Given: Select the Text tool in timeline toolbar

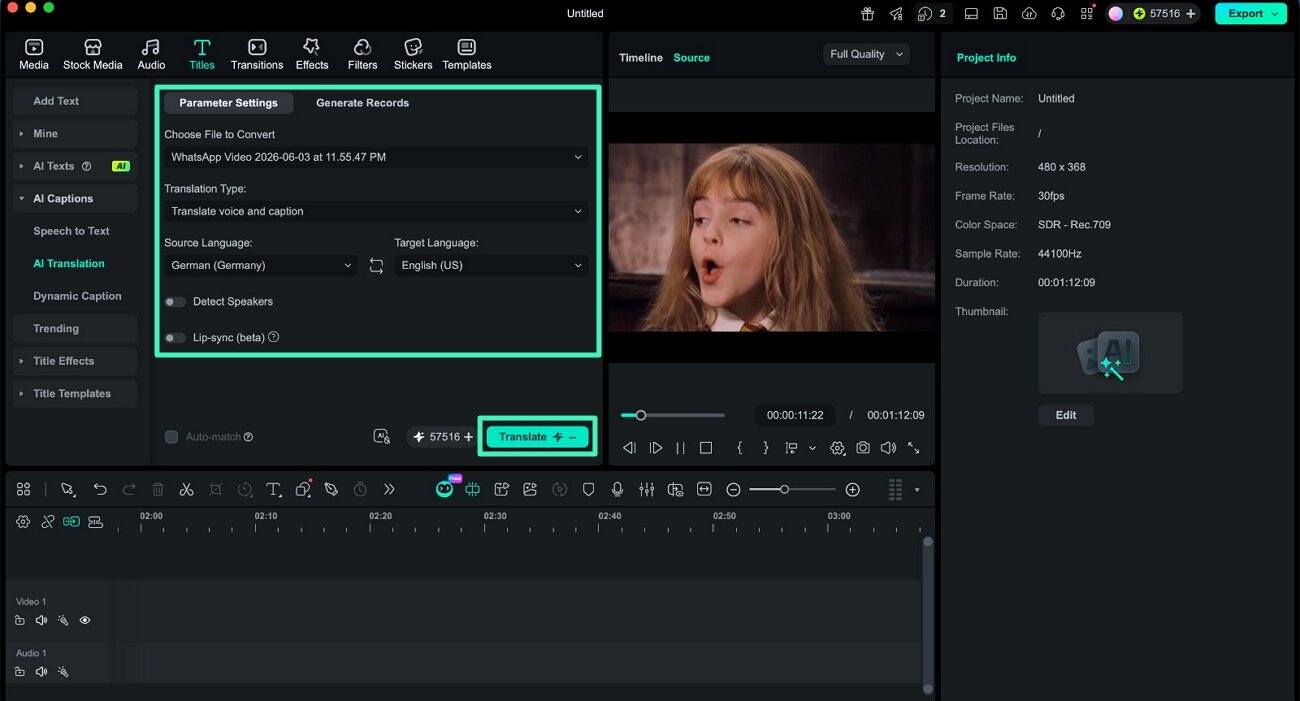Looking at the screenshot, I should point(273,489).
